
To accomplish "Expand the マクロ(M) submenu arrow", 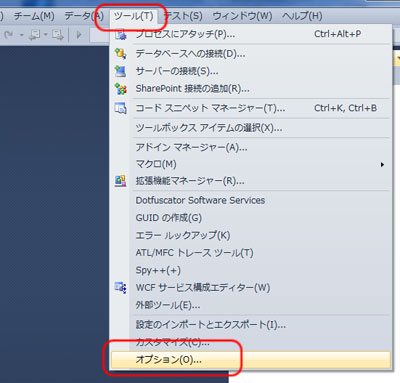I will click(382, 165).
